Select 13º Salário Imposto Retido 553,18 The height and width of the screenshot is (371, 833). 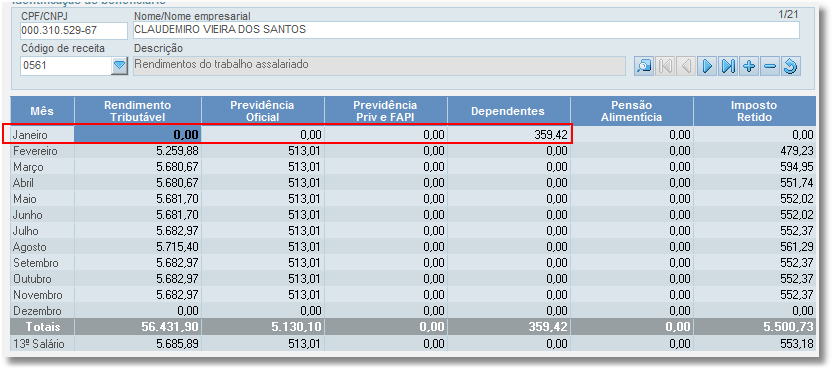pyautogui.click(x=754, y=343)
